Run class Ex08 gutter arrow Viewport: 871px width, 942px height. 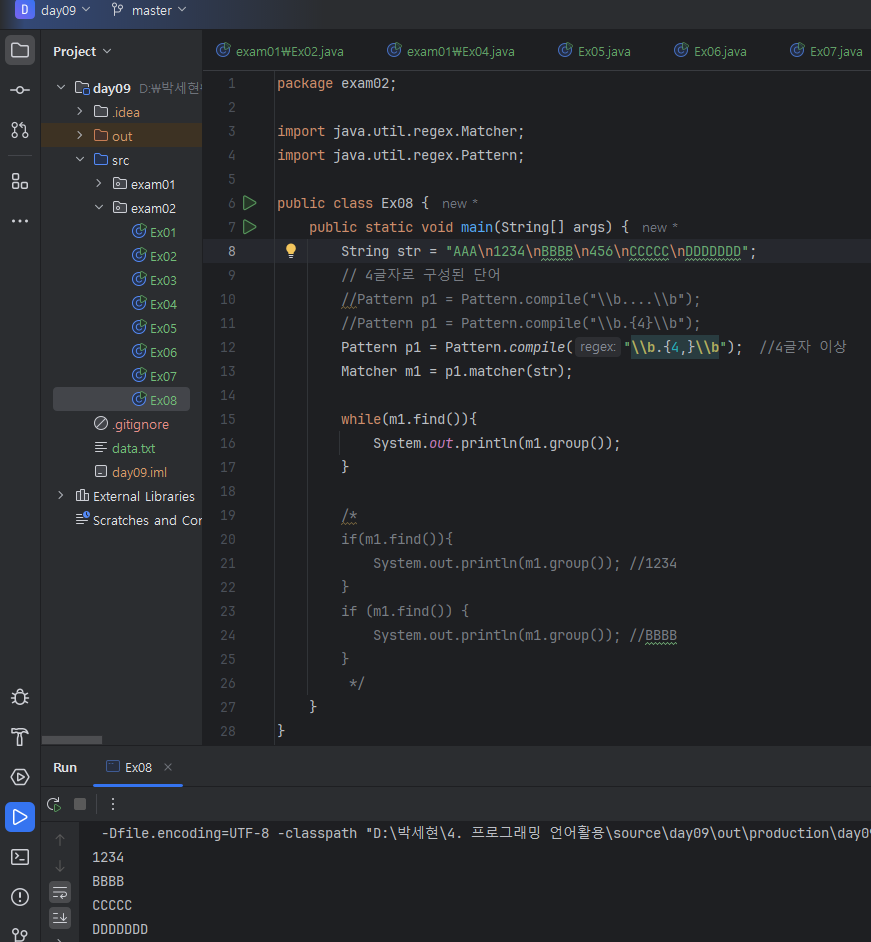[x=250, y=203]
